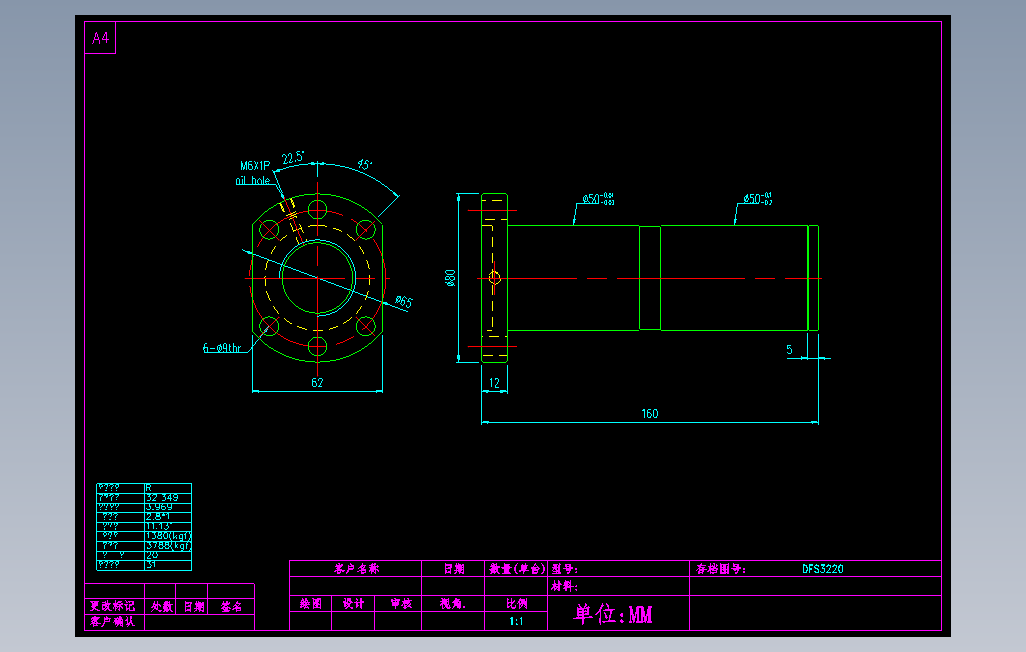The image size is (1026, 652).
Task: Click the 12 flange thickness dimension
Action: click(495, 384)
